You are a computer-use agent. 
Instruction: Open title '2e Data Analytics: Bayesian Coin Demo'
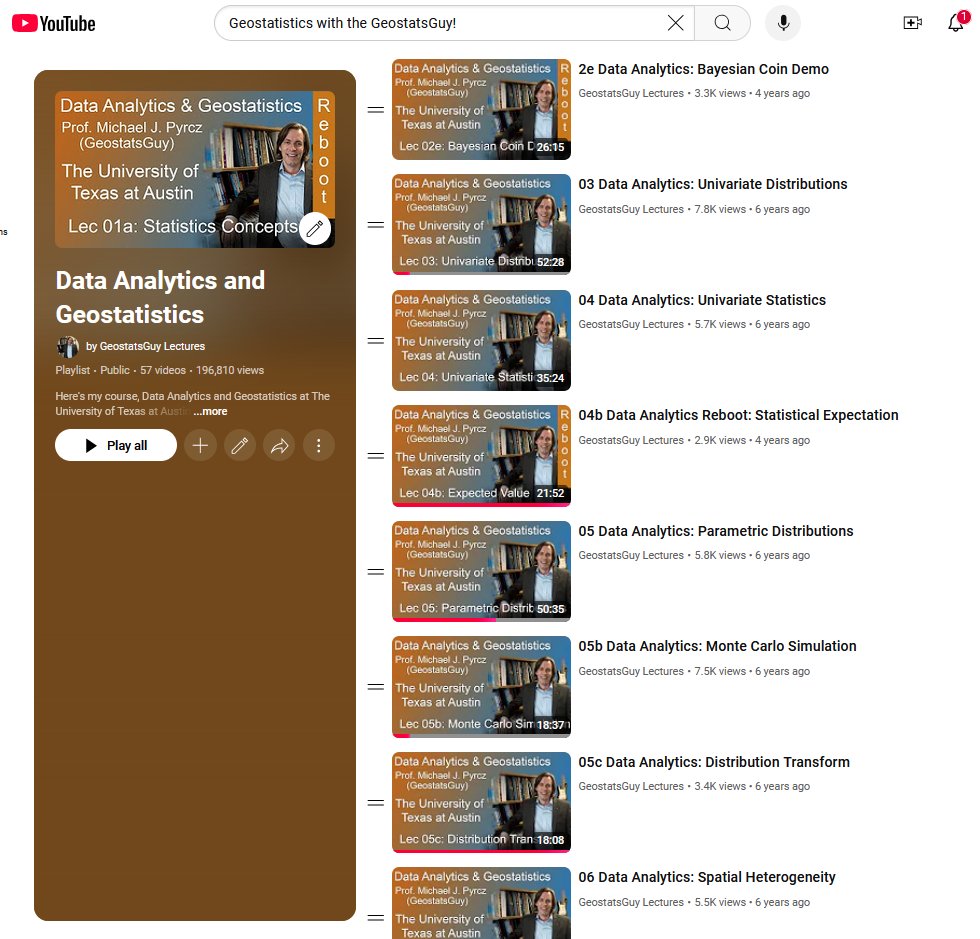(703, 69)
